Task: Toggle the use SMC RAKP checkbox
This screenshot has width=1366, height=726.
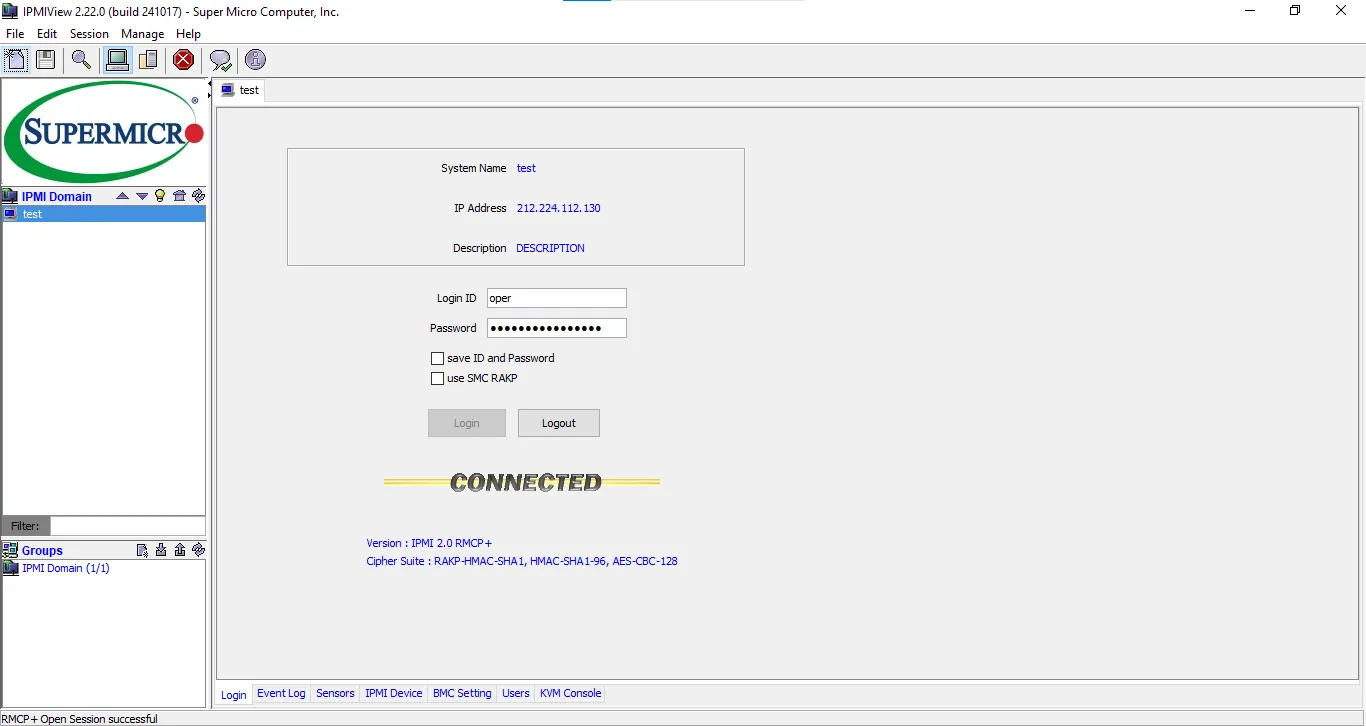Action: tap(437, 379)
